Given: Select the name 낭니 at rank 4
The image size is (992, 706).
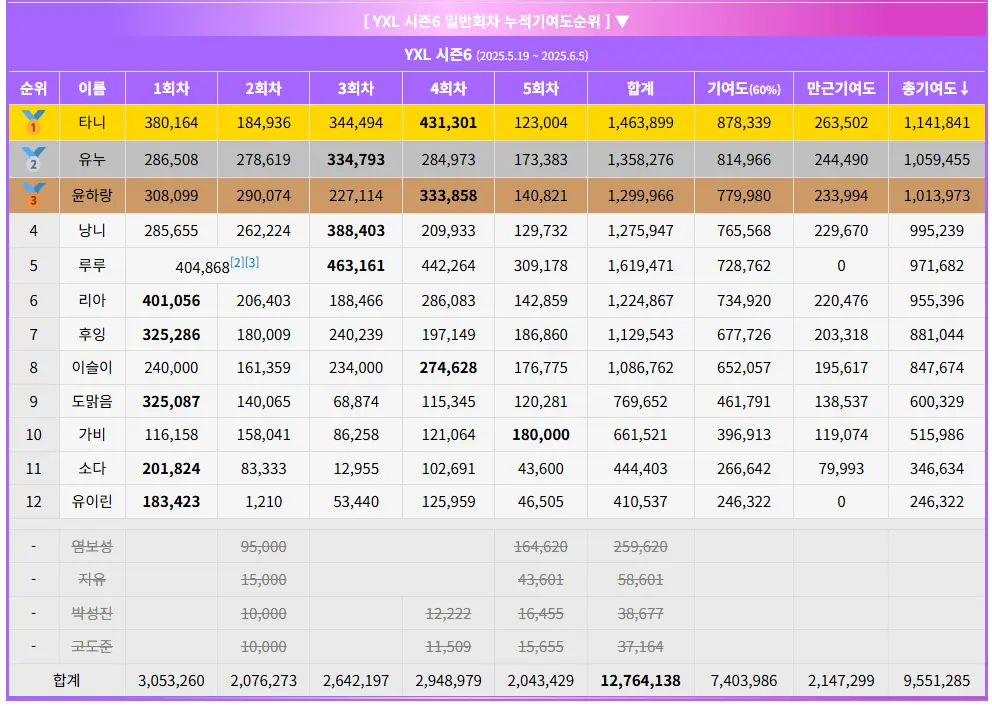Looking at the screenshot, I should (x=92, y=230).
